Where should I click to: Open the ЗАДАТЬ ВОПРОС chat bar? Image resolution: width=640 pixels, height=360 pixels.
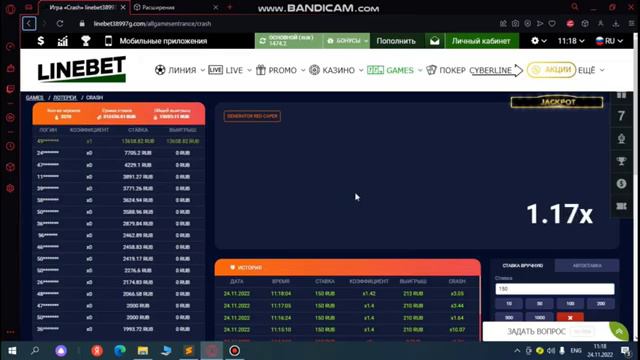point(546,331)
